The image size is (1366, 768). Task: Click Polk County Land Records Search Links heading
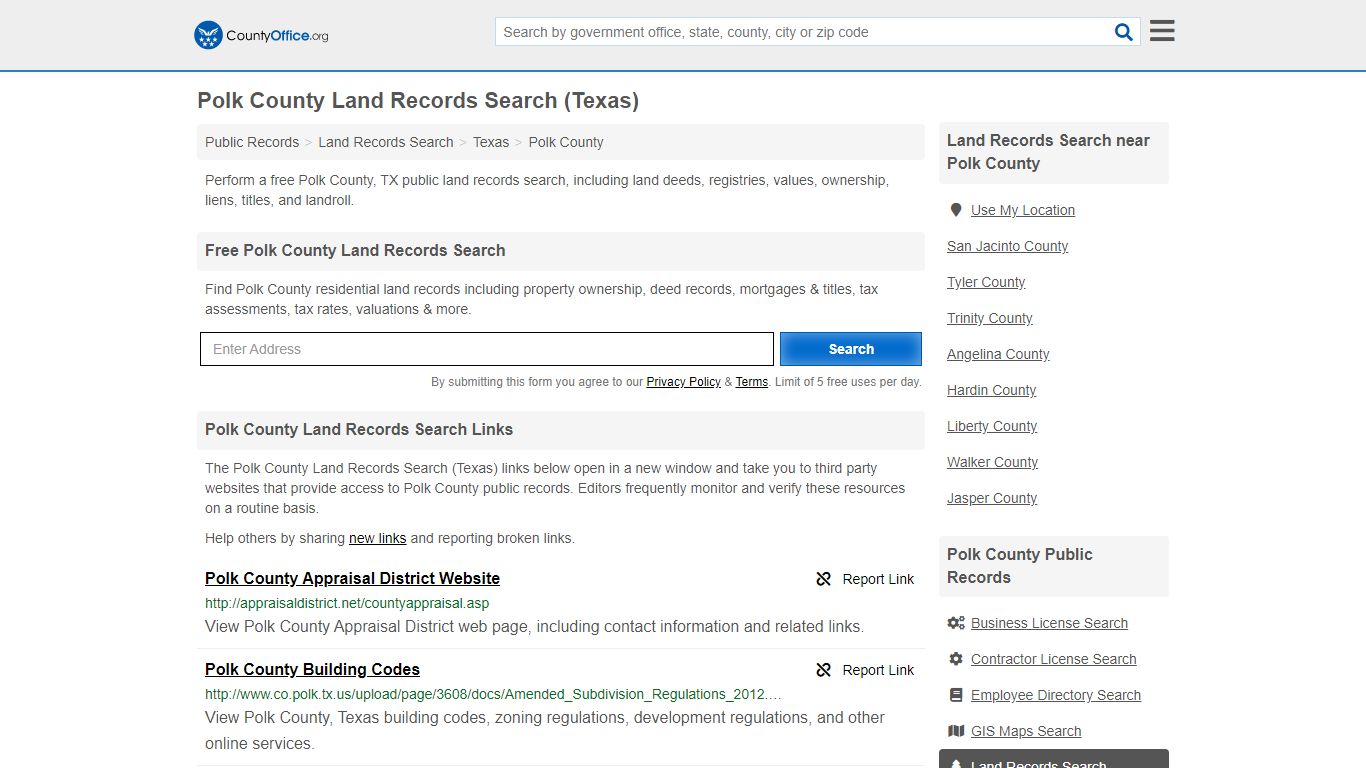pos(359,430)
